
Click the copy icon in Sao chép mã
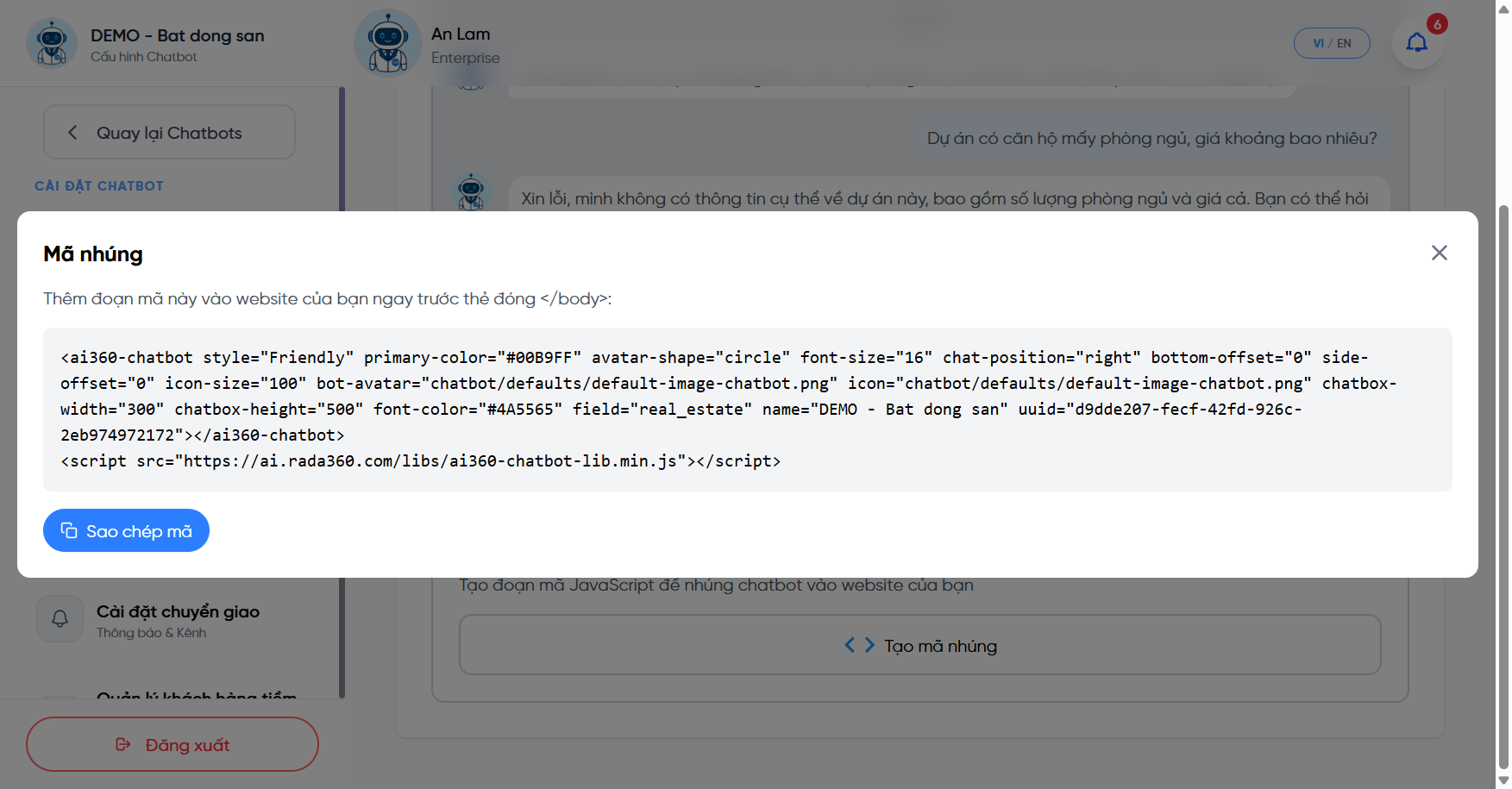pos(69,530)
